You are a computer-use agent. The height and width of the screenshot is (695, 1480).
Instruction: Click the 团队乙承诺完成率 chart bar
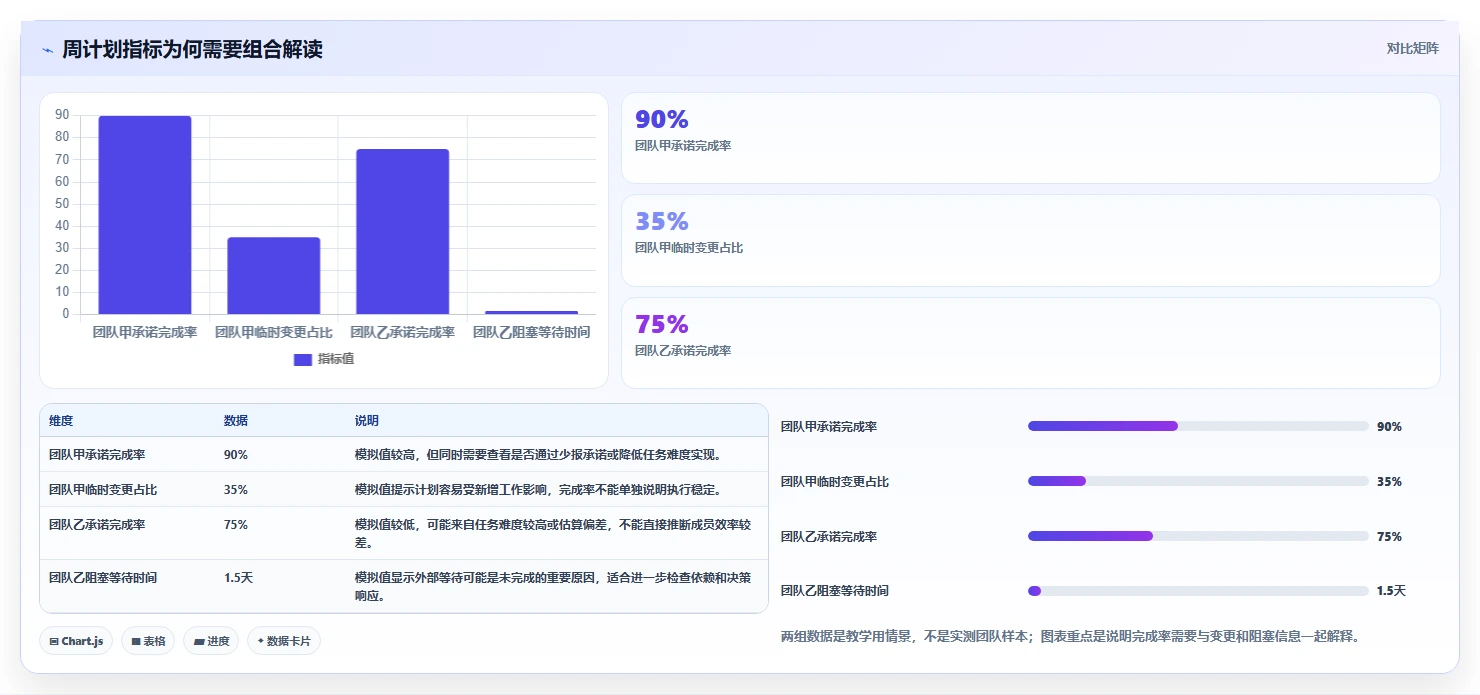[x=403, y=232]
